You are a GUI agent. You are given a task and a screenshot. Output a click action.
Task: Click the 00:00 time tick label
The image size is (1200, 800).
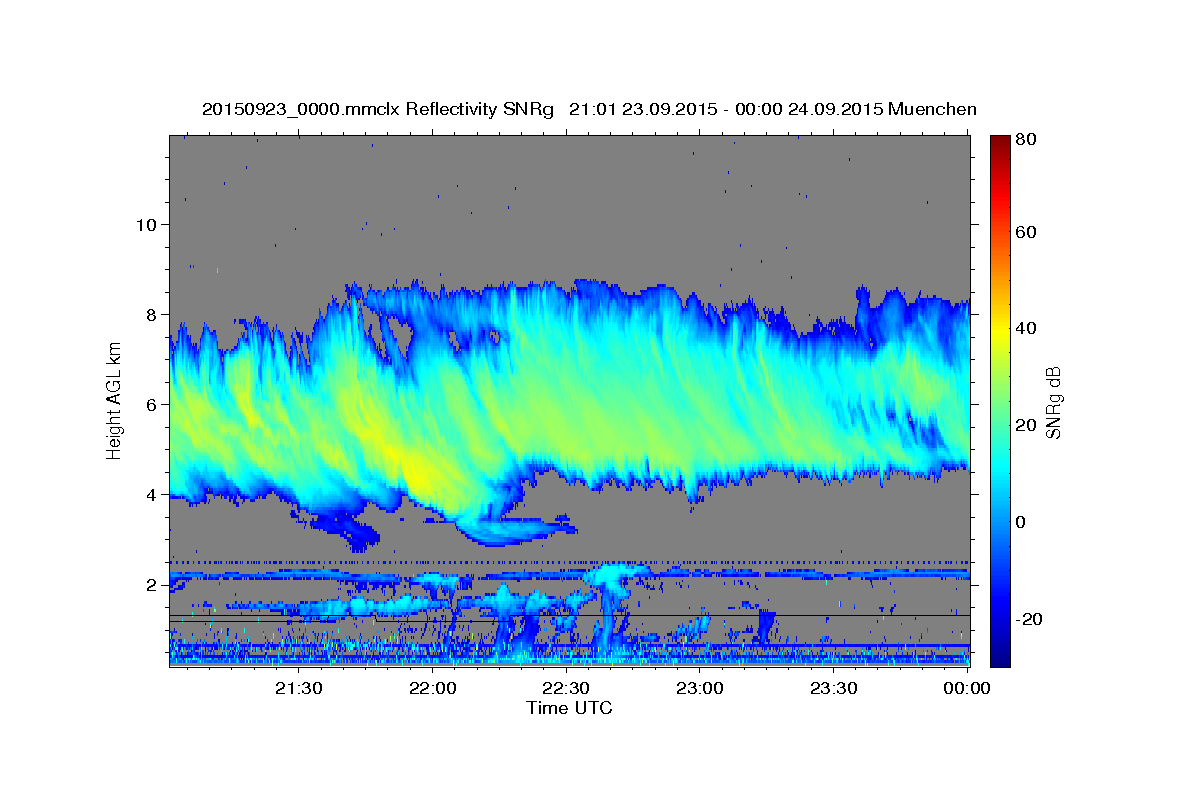[x=966, y=688]
